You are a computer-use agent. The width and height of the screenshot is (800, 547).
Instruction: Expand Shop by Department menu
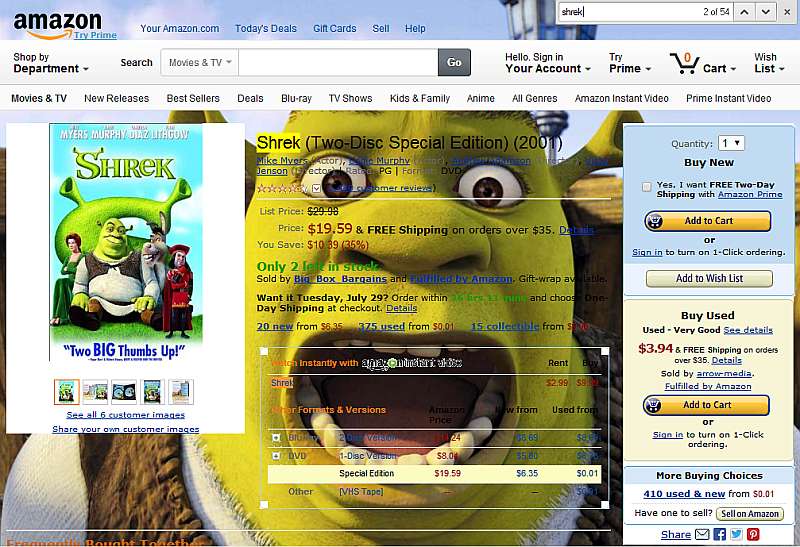tap(51, 63)
